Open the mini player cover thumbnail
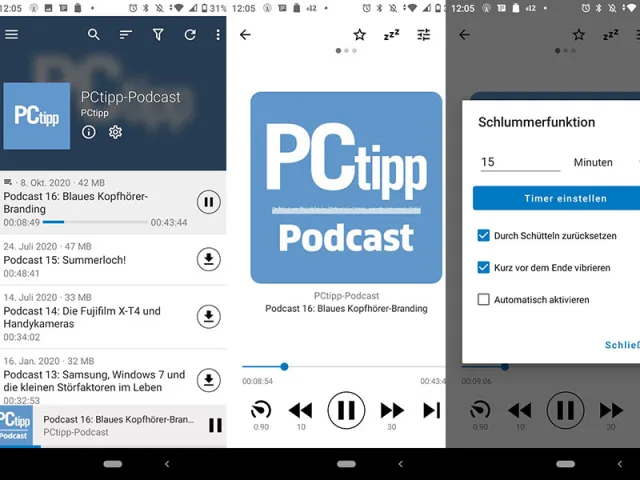 16,426
